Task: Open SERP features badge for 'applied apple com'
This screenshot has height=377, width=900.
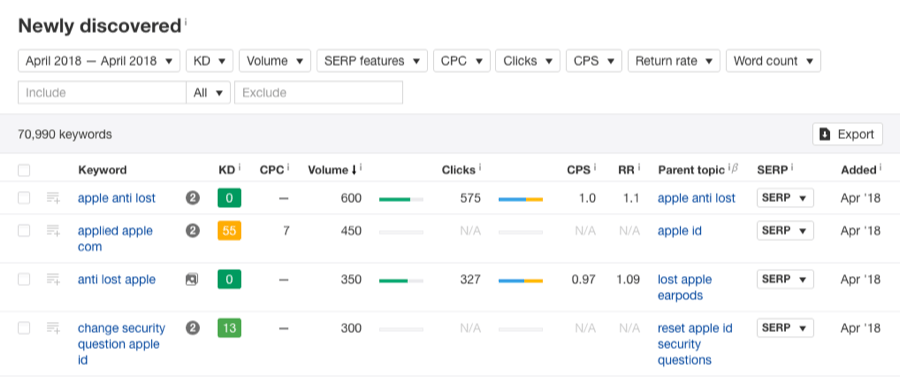Action: point(192,231)
